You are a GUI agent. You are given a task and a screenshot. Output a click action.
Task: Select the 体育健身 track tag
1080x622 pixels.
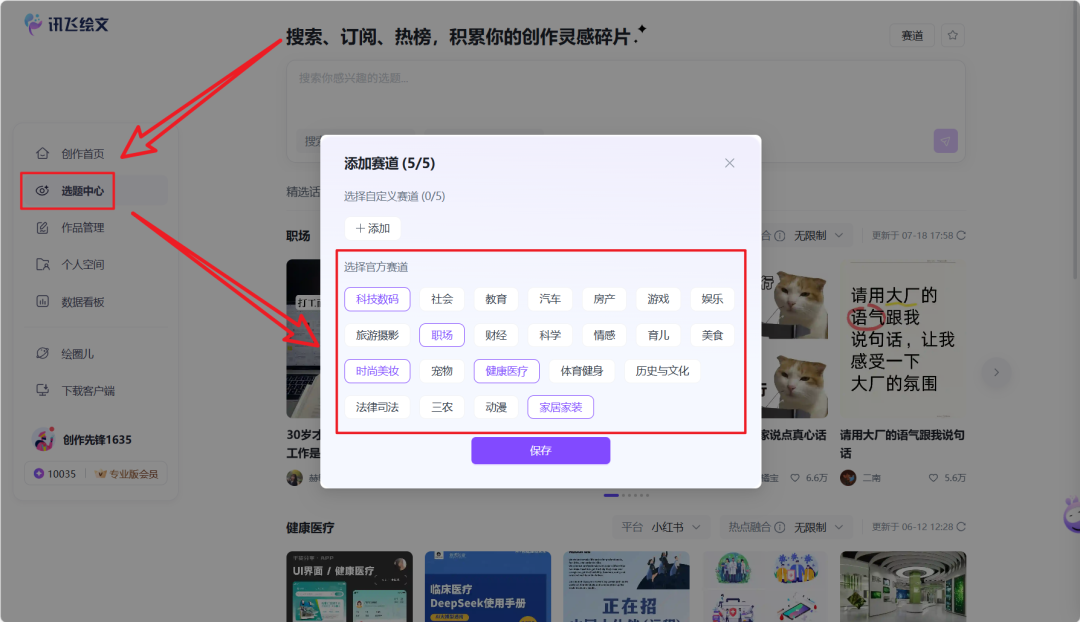coord(582,371)
